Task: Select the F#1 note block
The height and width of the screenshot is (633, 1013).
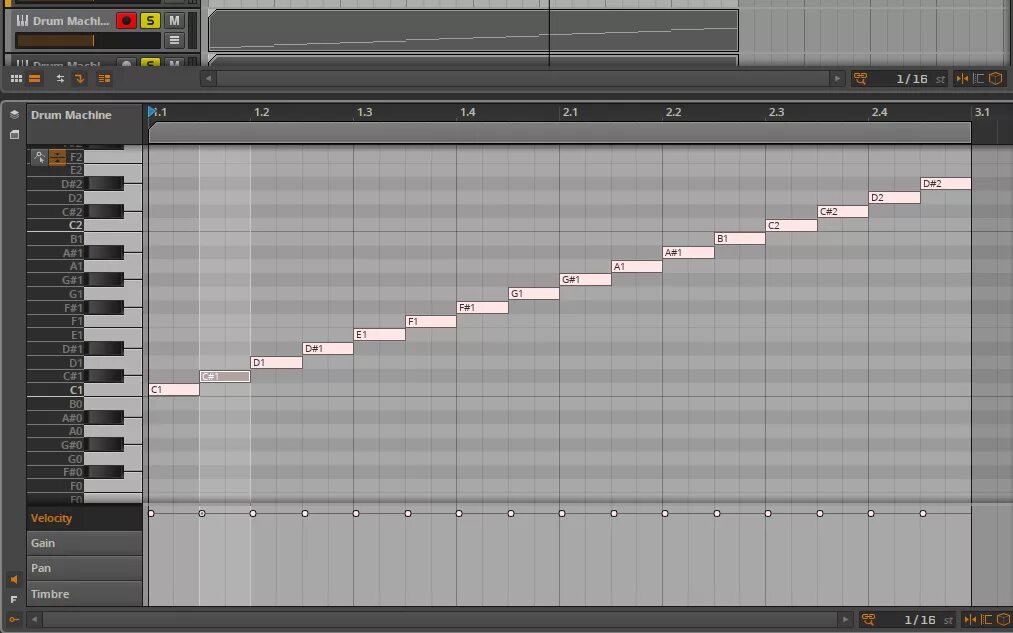Action: 483,307
